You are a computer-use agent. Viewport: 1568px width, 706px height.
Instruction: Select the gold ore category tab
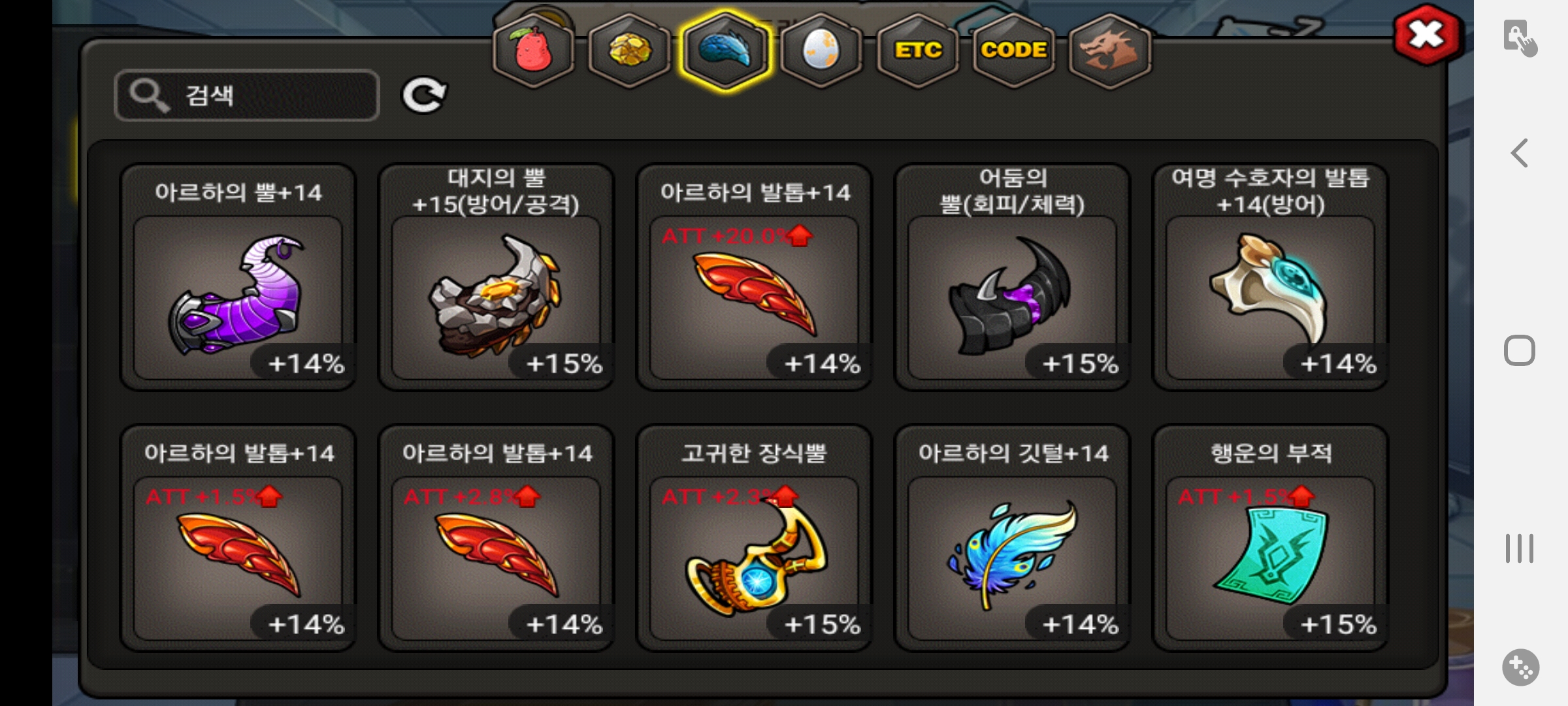[x=629, y=50]
